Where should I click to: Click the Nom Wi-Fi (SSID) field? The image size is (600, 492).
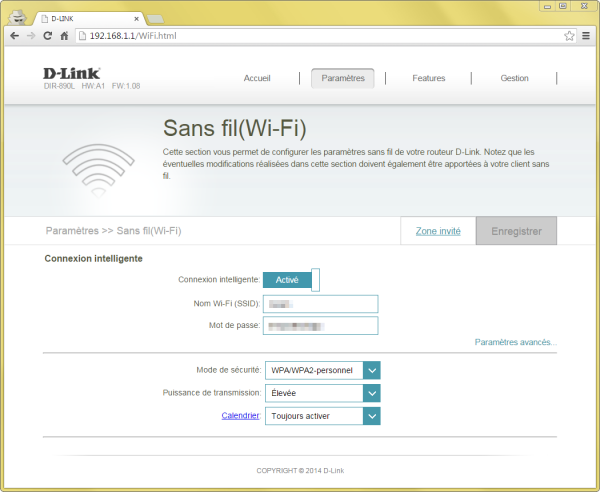tap(321, 304)
